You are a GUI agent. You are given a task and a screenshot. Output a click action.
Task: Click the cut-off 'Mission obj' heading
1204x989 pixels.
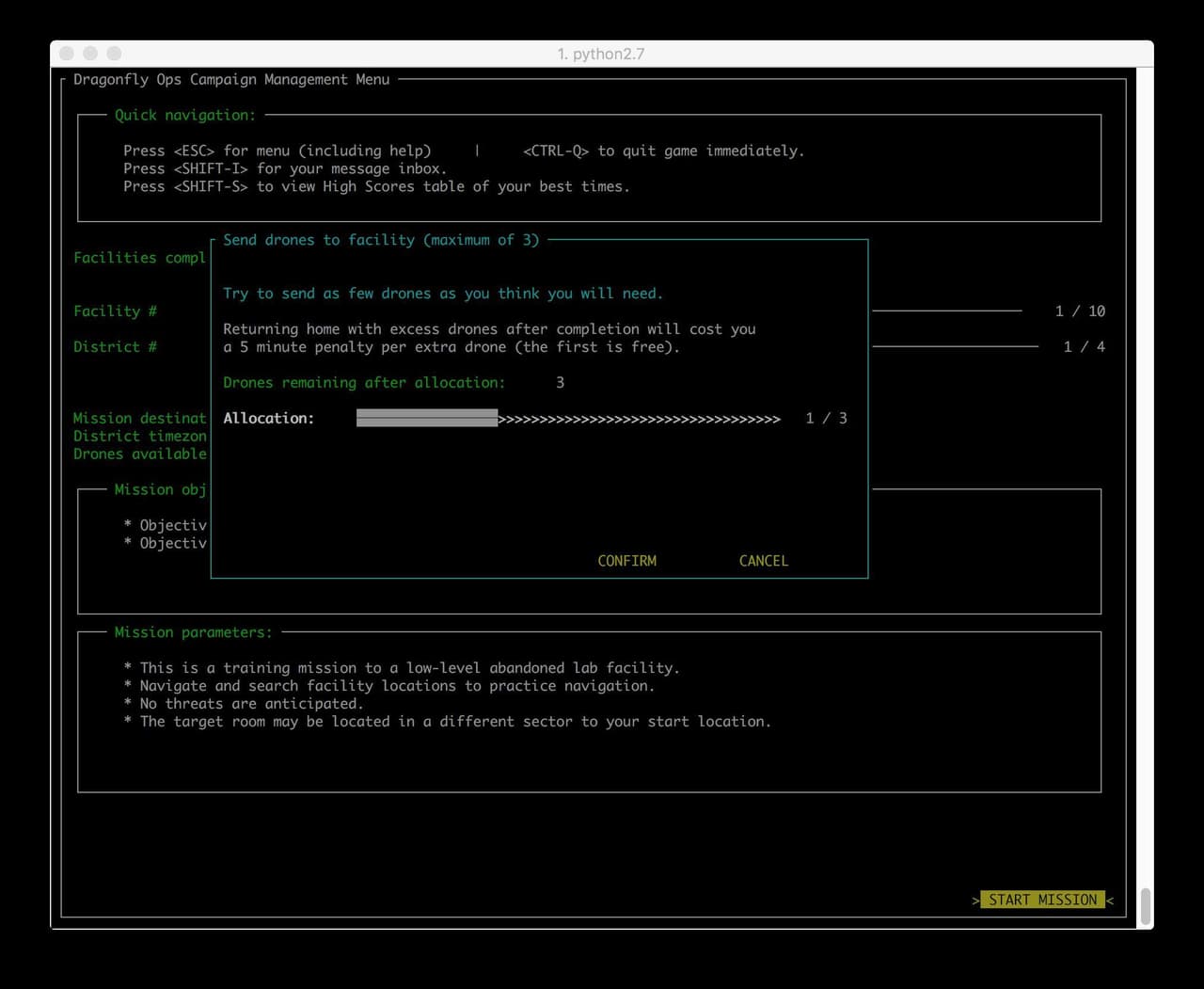coord(160,489)
